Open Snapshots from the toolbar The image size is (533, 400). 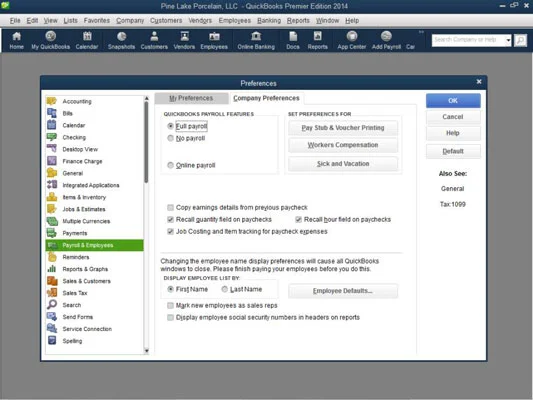(121, 40)
